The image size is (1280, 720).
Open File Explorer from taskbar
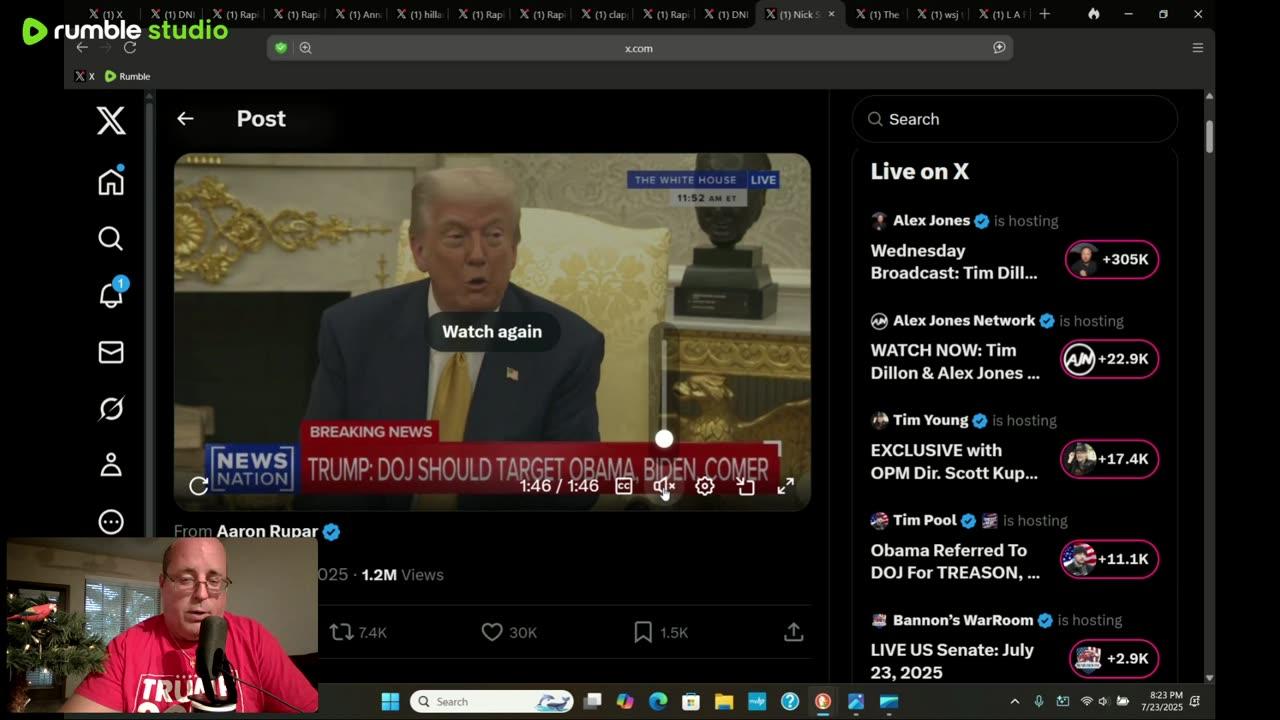[x=724, y=701]
